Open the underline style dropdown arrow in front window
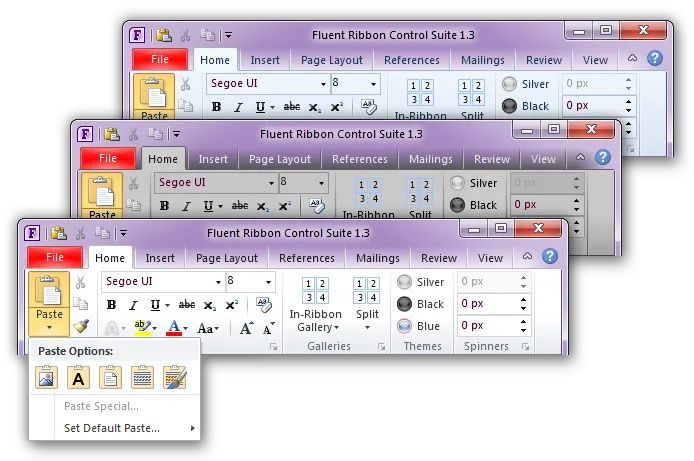The image size is (694, 461). [x=167, y=305]
